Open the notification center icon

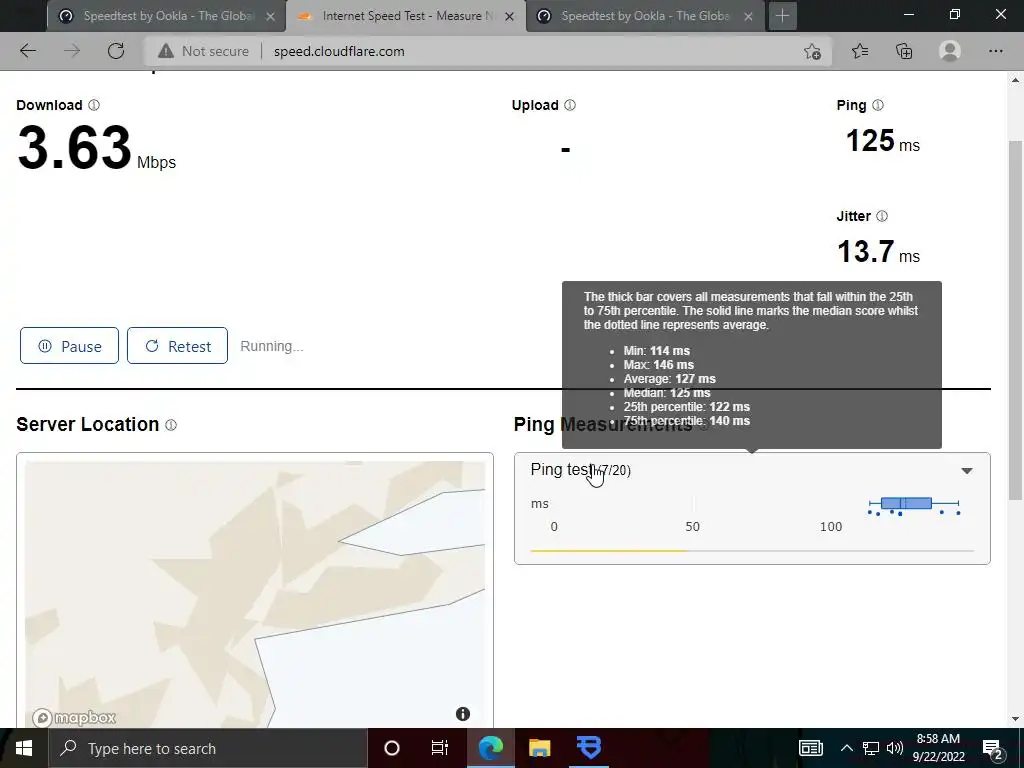pyautogui.click(x=993, y=749)
